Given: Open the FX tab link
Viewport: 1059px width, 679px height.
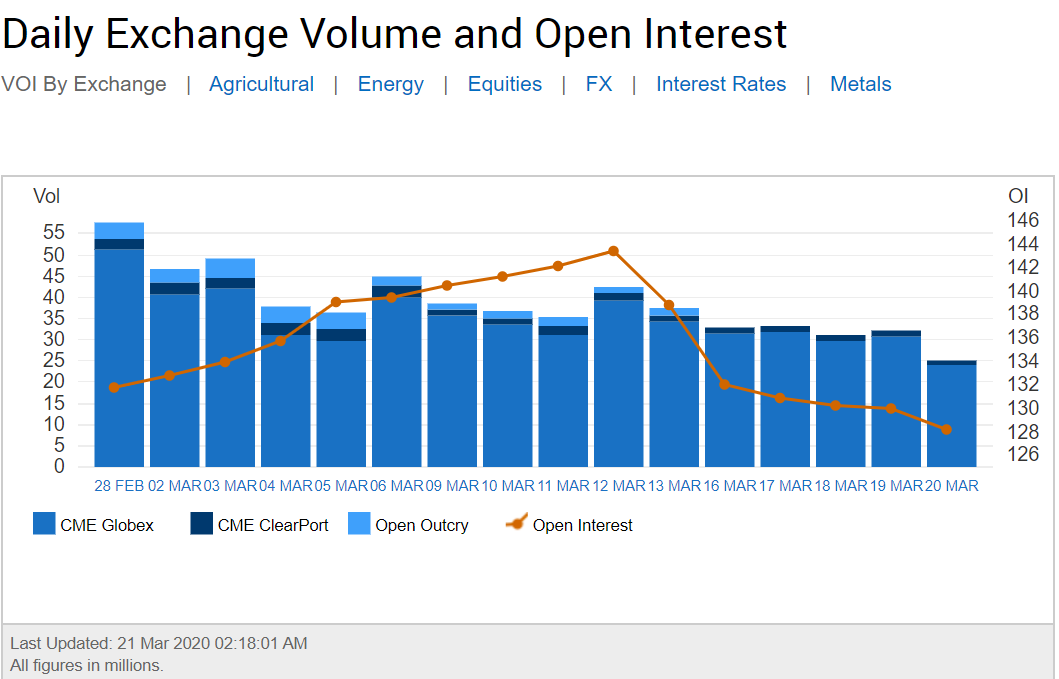Looking at the screenshot, I should click(598, 84).
